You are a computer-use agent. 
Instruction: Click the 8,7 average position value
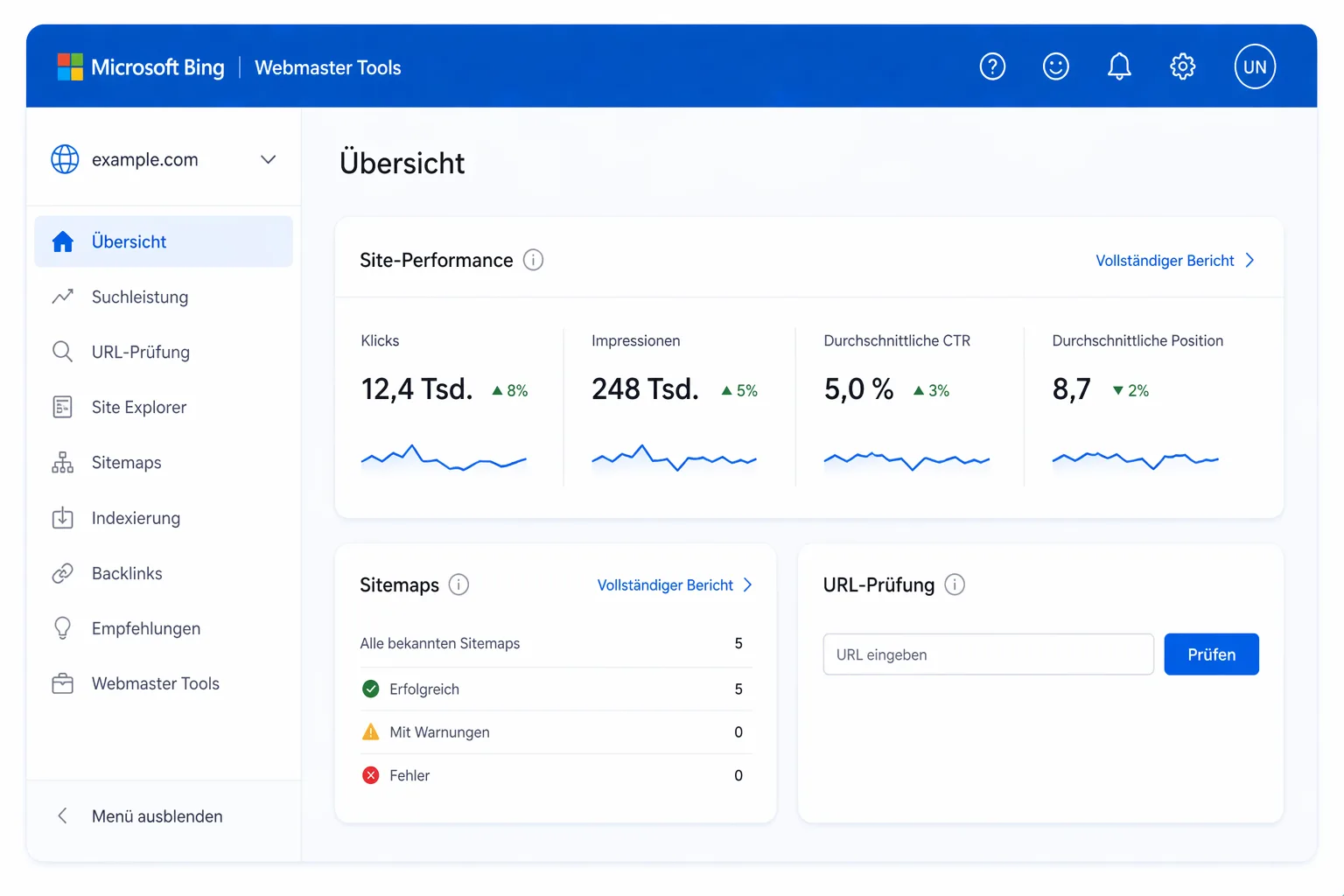pos(1072,389)
